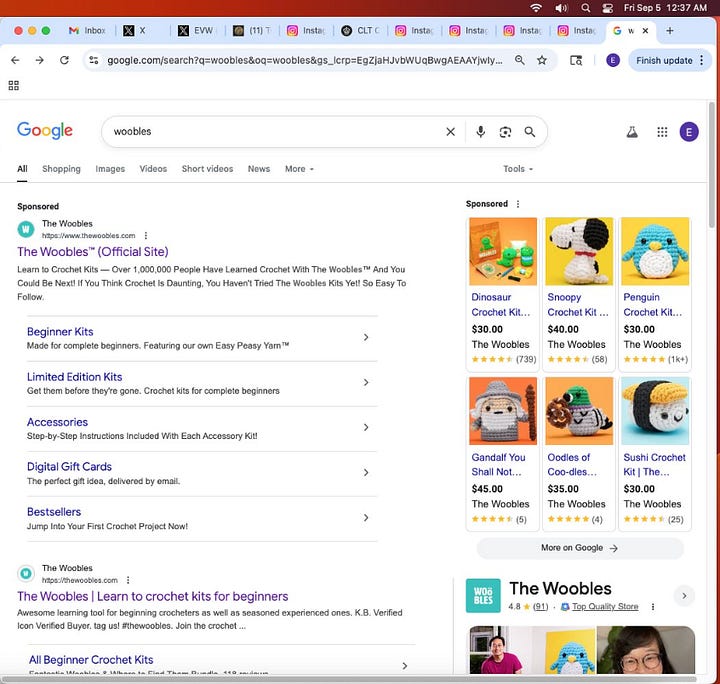The width and height of the screenshot is (720, 684).
Task: Open Sushi Crochet Kit product image
Action: pos(655,411)
